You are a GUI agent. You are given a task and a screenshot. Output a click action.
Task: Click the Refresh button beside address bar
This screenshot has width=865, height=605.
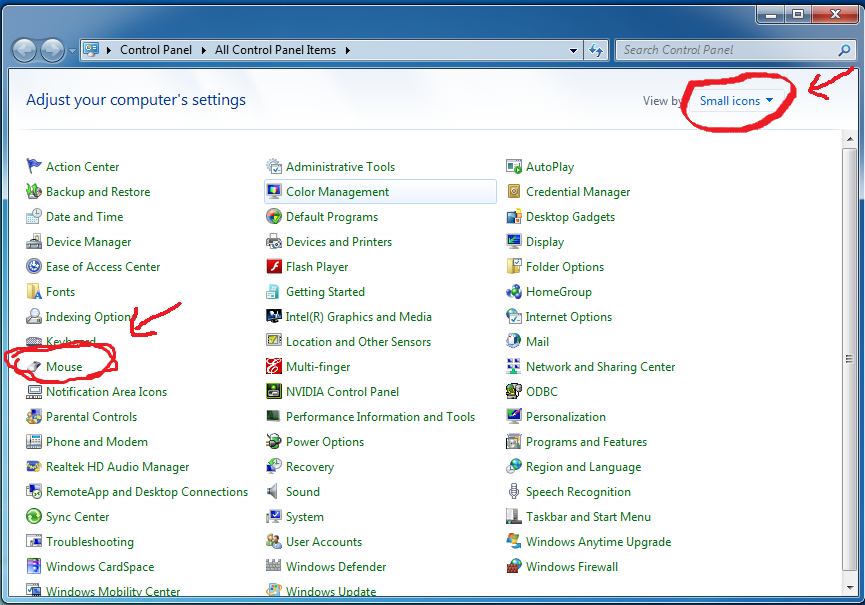coord(596,50)
